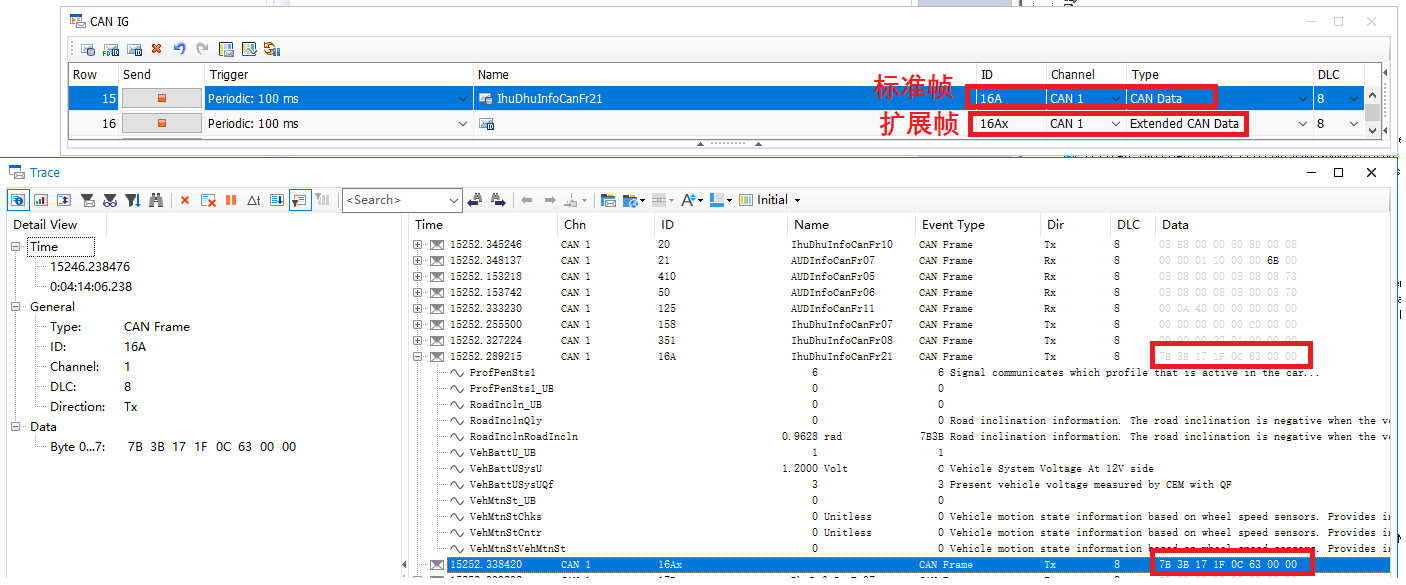The height and width of the screenshot is (585, 1406).
Task: Click the Undo icon in the CAN IG toolbar
Action: 180,48
